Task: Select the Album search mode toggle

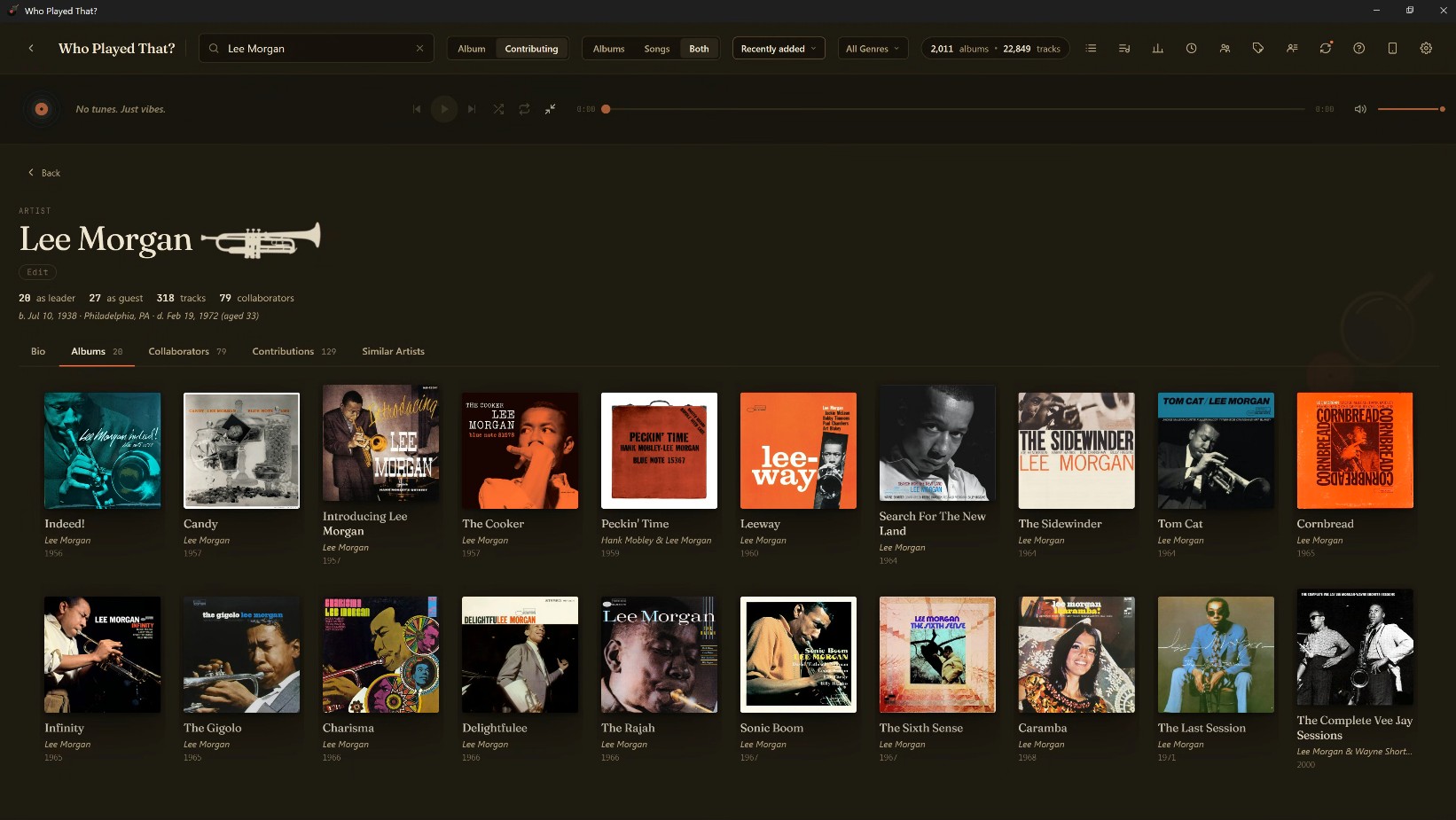Action: [472, 49]
